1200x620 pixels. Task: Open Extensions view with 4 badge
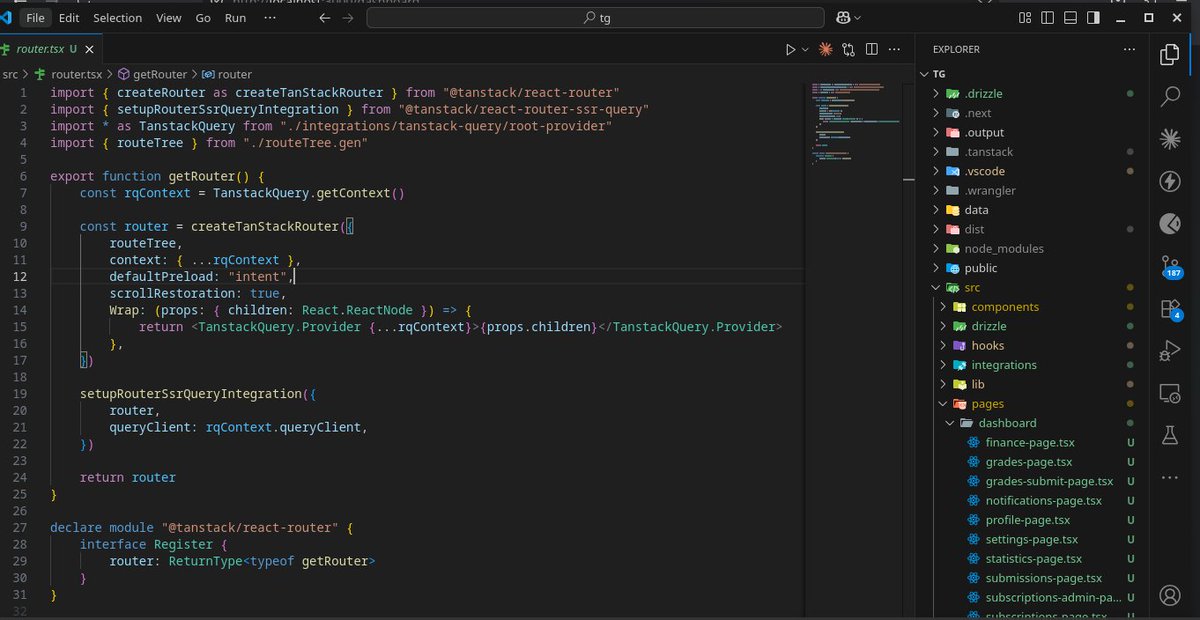point(1170,309)
